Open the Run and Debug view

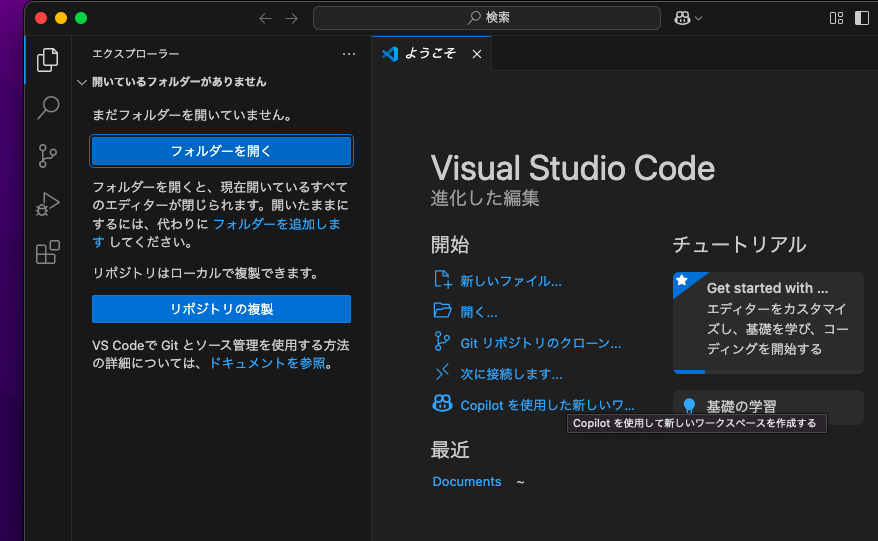(48, 204)
